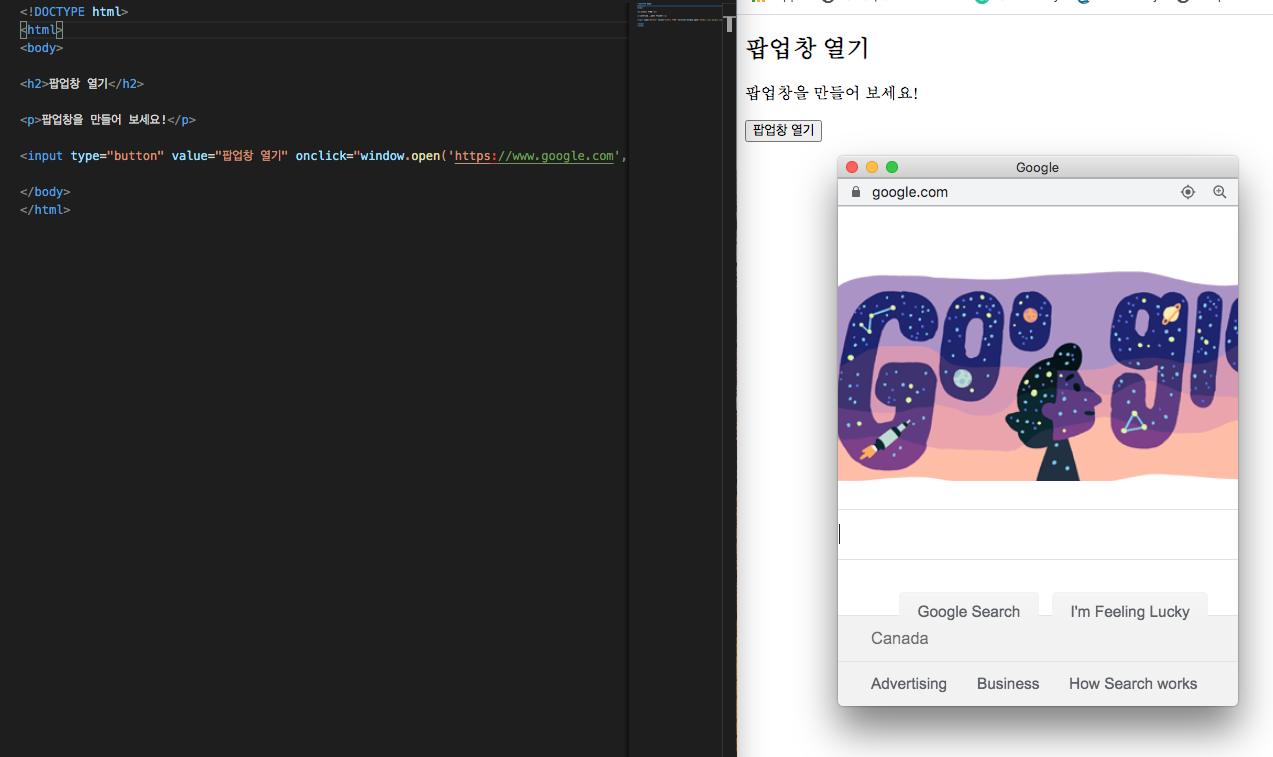Click the </html> closing tag line
The height and width of the screenshot is (757, 1273).
(45, 210)
